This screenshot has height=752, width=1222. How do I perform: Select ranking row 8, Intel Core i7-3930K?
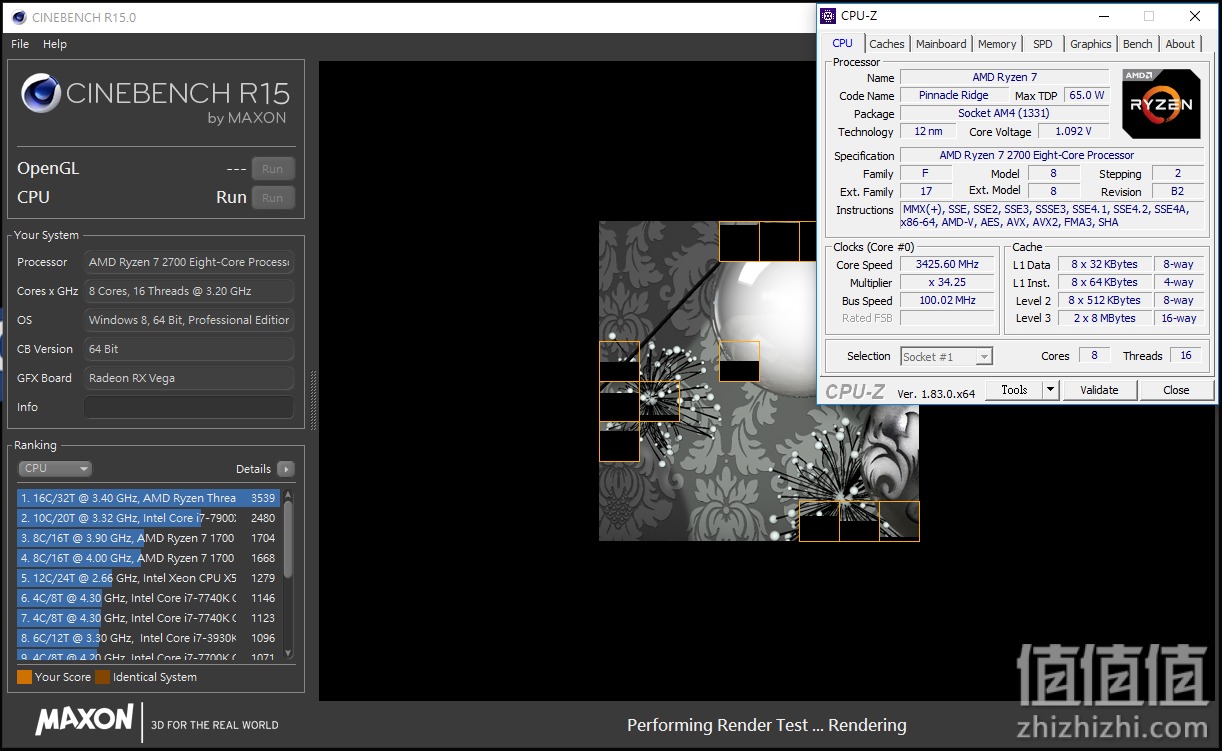click(x=149, y=638)
